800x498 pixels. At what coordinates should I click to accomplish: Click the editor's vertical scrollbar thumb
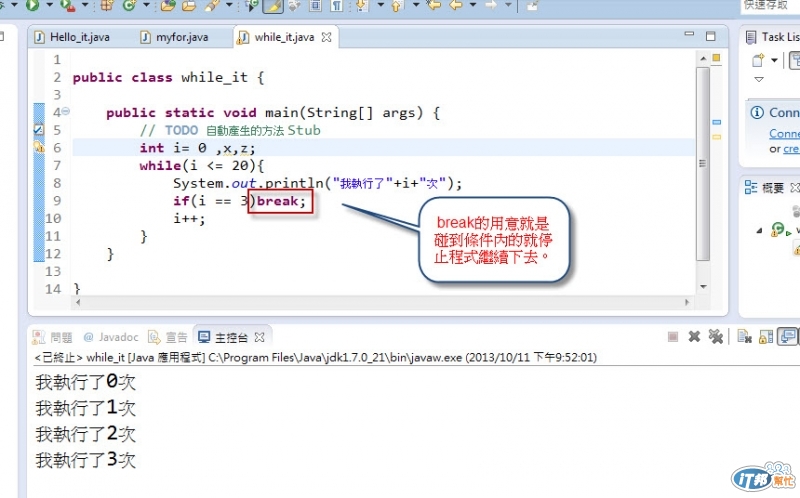click(703, 163)
